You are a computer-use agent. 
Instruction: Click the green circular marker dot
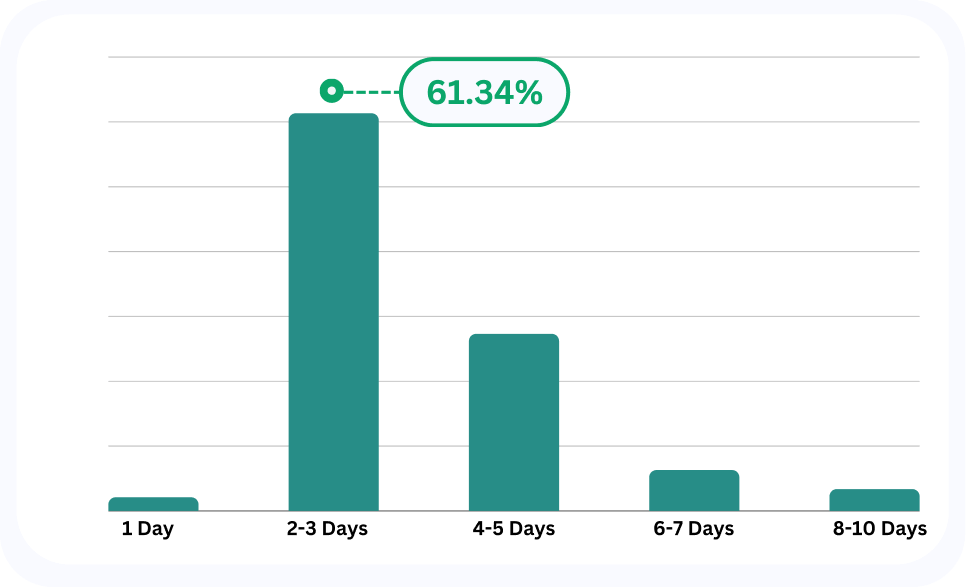click(x=331, y=91)
